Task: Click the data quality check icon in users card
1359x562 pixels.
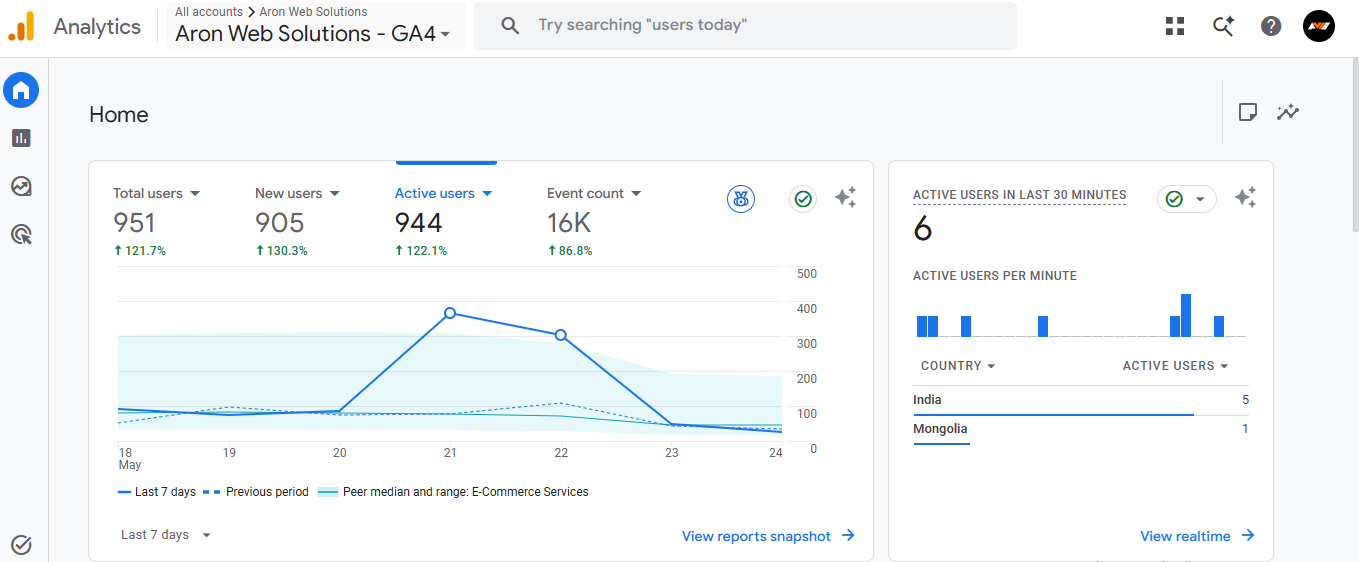Action: [x=802, y=199]
